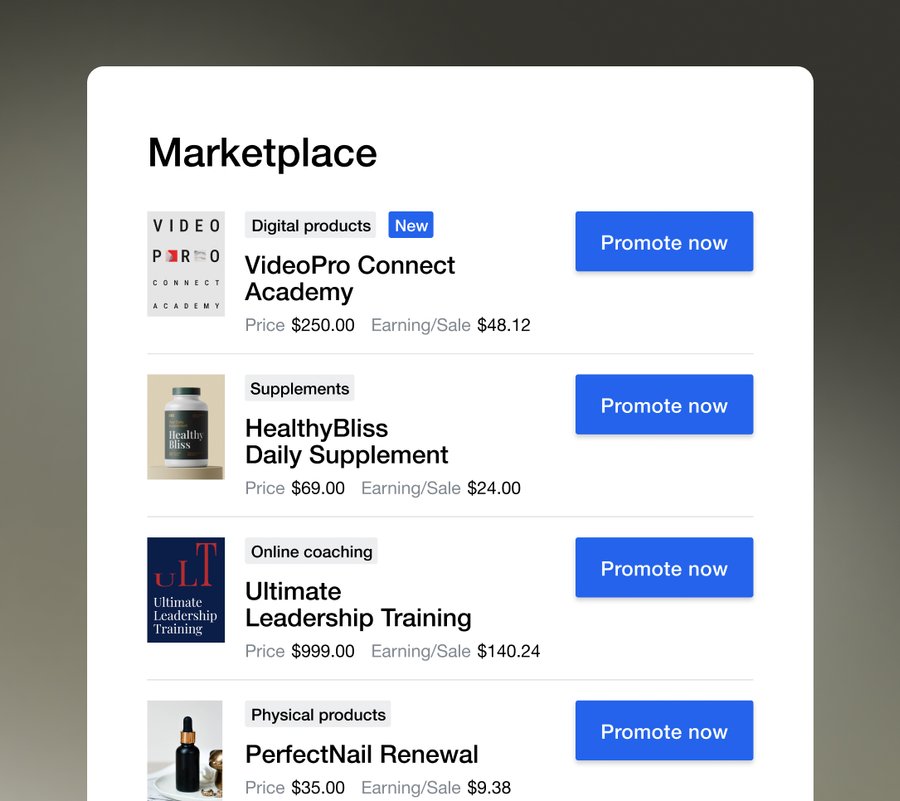The image size is (900, 801).
Task: Select the Physical products category tag
Action: tap(318, 714)
